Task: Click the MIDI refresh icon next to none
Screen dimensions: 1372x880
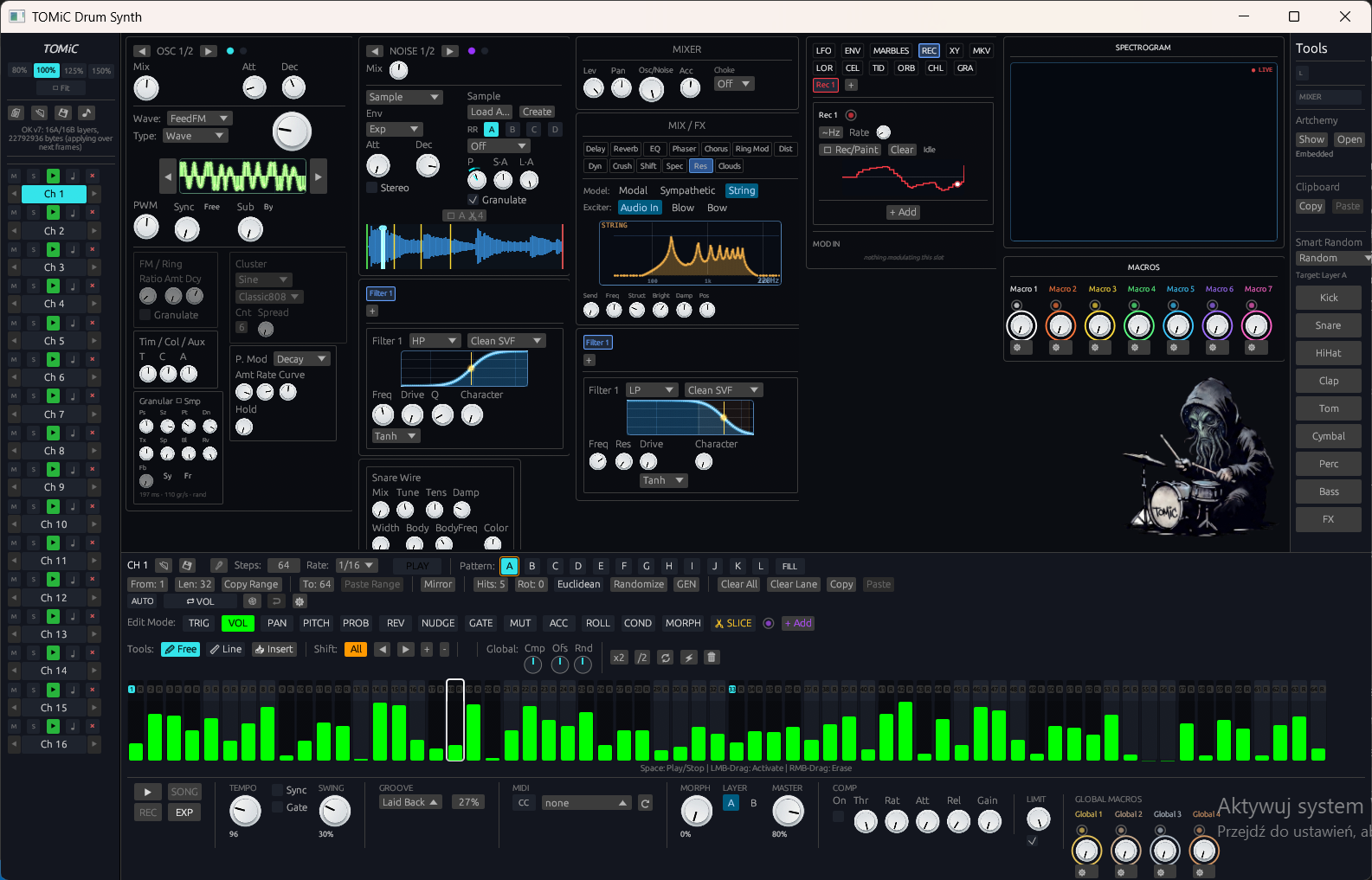Action: point(645,803)
